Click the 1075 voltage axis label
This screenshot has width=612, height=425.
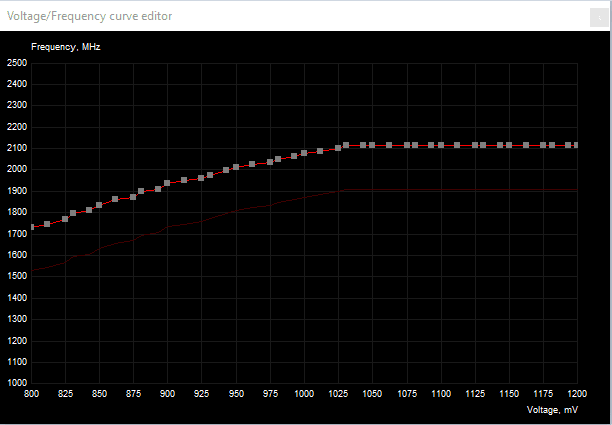pos(407,394)
